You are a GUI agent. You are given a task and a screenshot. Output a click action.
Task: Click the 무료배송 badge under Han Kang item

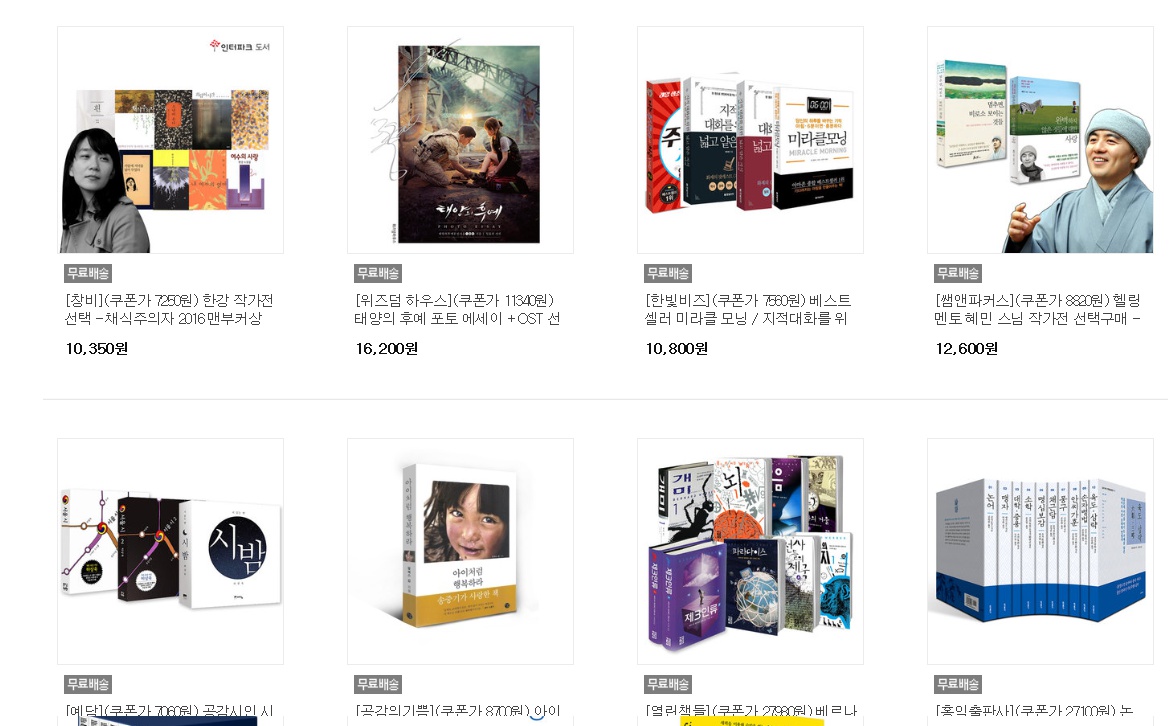[88, 273]
